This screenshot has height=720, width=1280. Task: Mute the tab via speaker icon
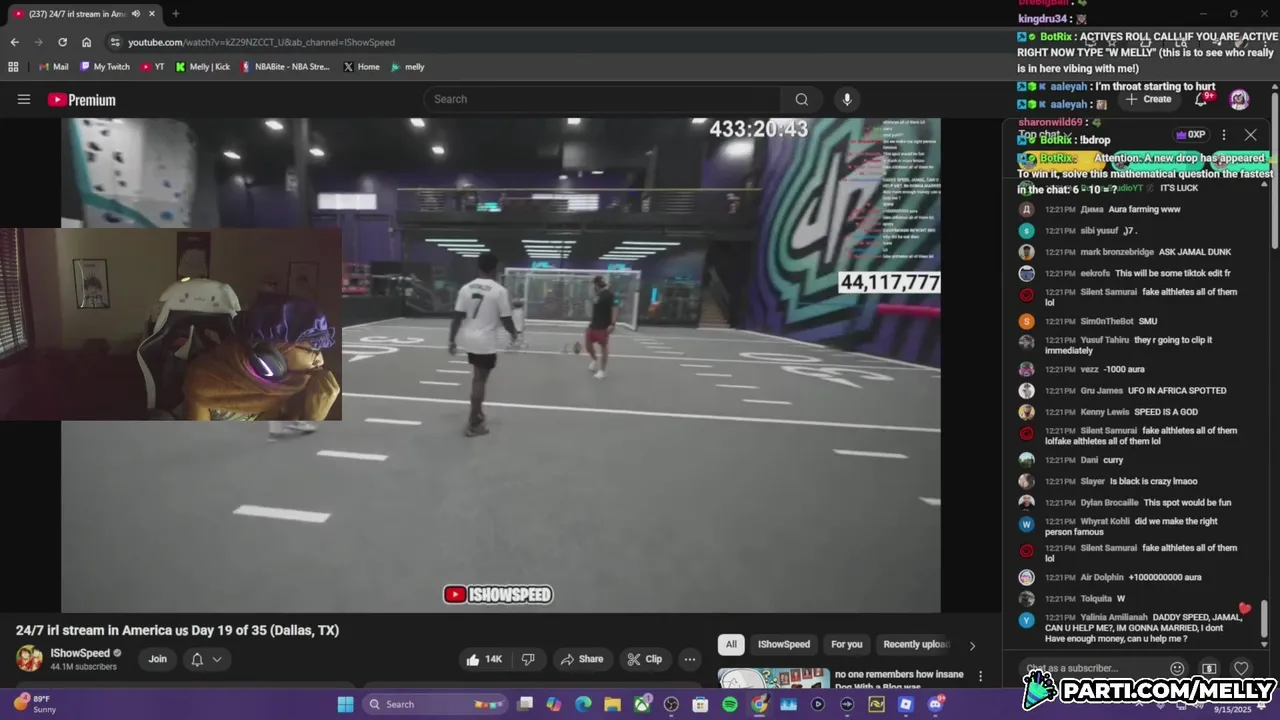coord(135,14)
